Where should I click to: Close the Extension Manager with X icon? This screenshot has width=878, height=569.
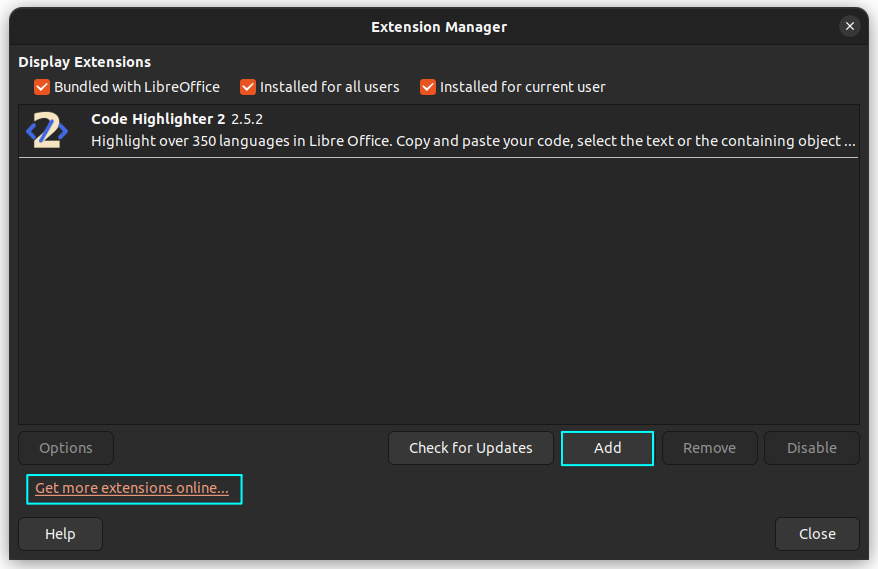849,26
